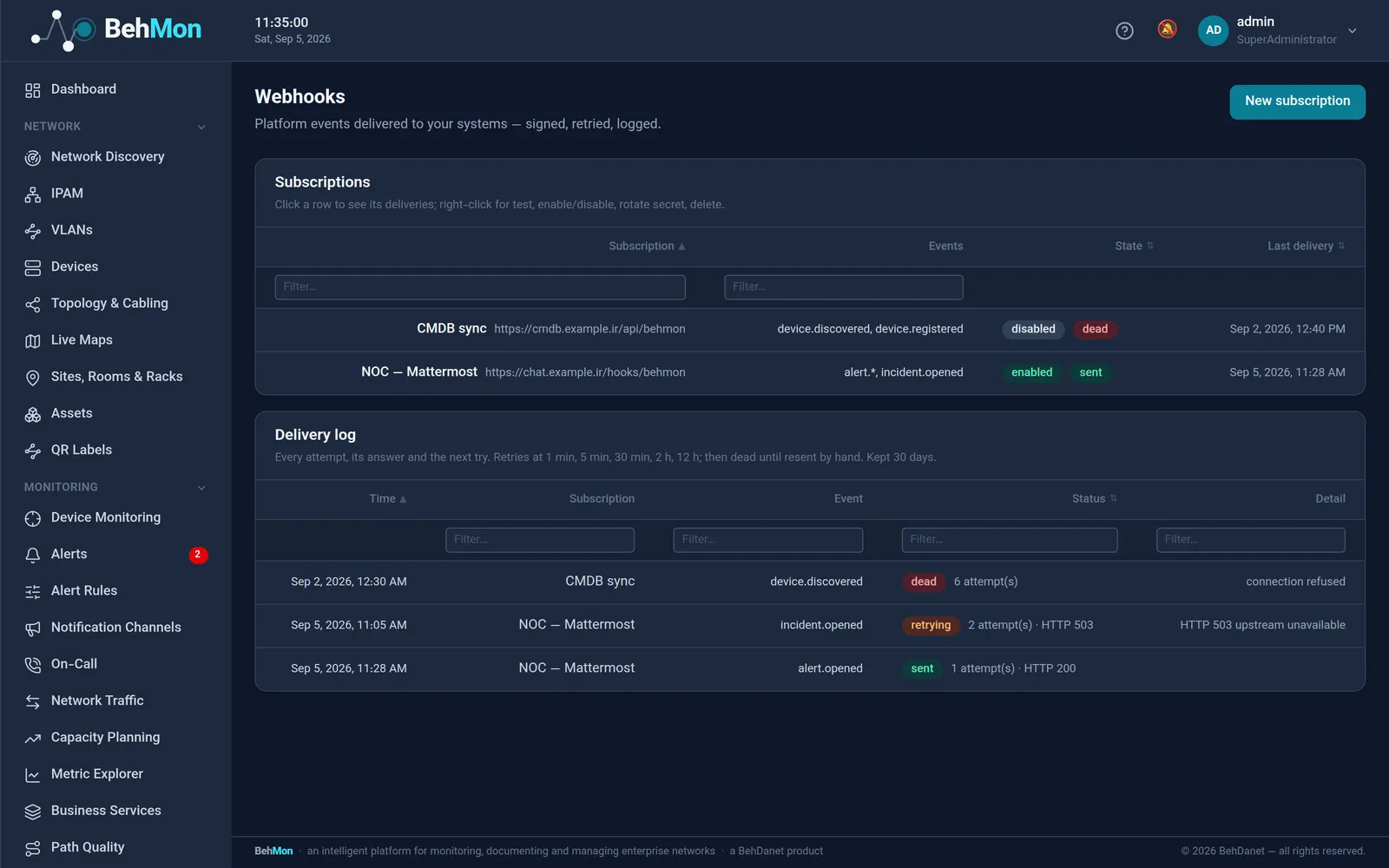Navigate to Notification Channels
The image size is (1389, 868).
(x=115, y=628)
